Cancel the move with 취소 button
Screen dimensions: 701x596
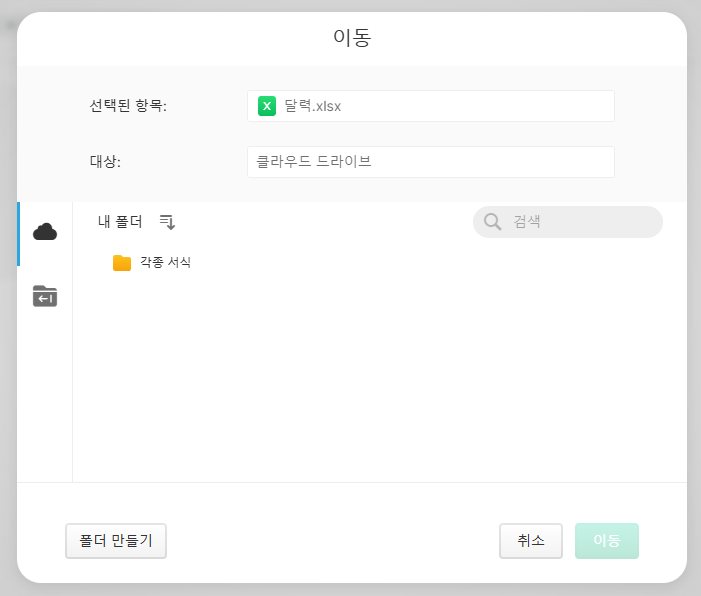(x=531, y=541)
